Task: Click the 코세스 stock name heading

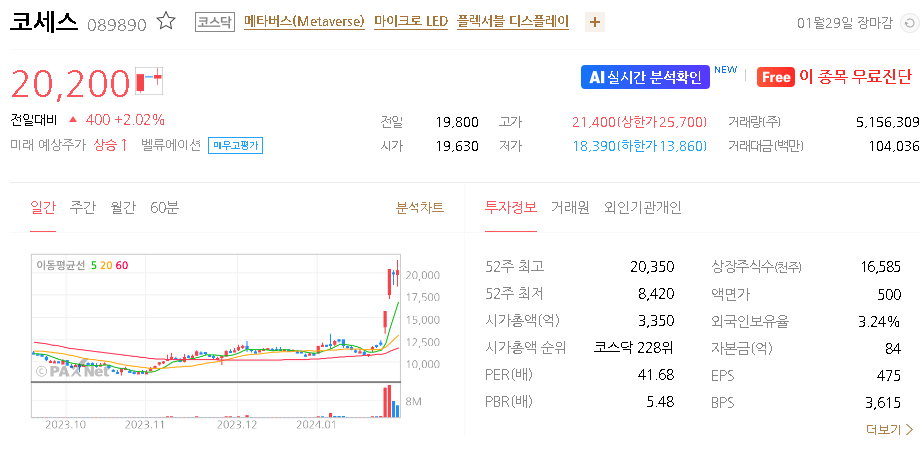Action: (44, 22)
